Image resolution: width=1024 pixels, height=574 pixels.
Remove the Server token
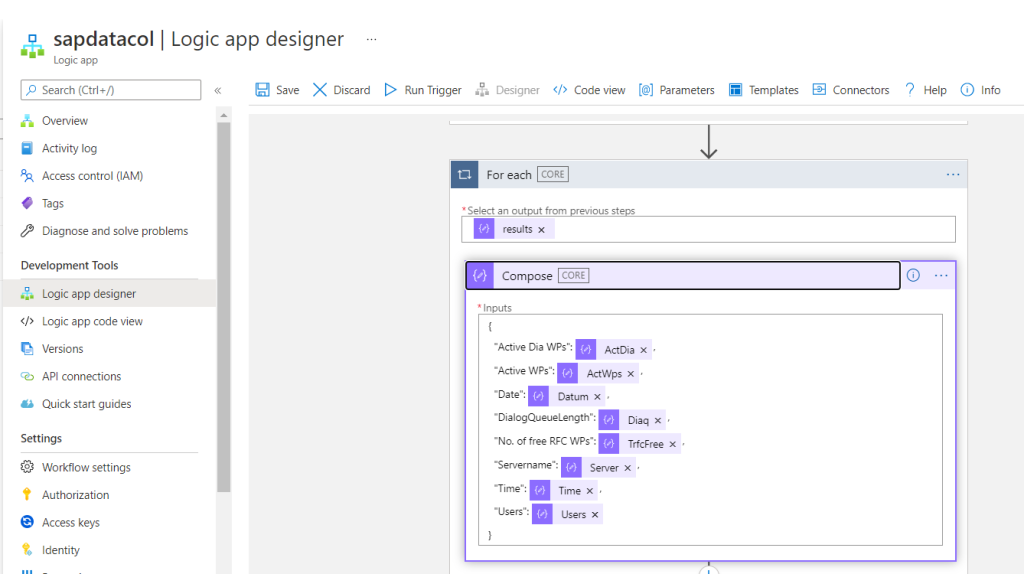pos(627,468)
